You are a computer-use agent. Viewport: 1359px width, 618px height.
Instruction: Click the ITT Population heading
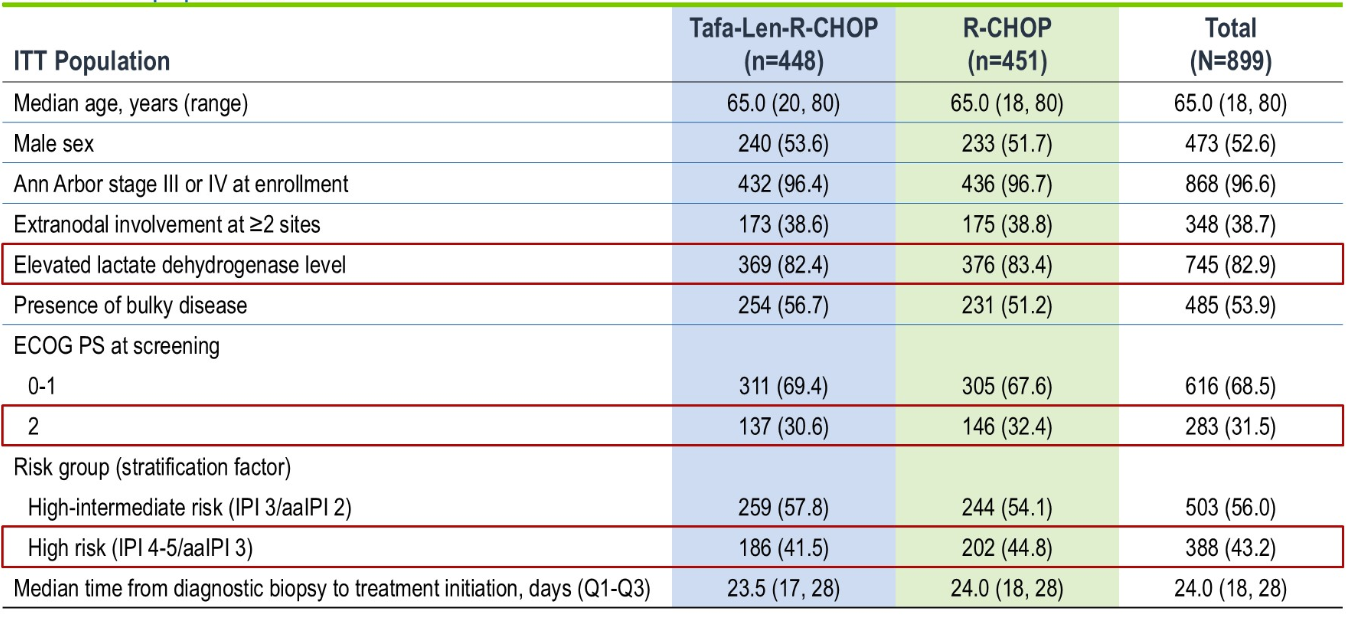tap(92, 61)
